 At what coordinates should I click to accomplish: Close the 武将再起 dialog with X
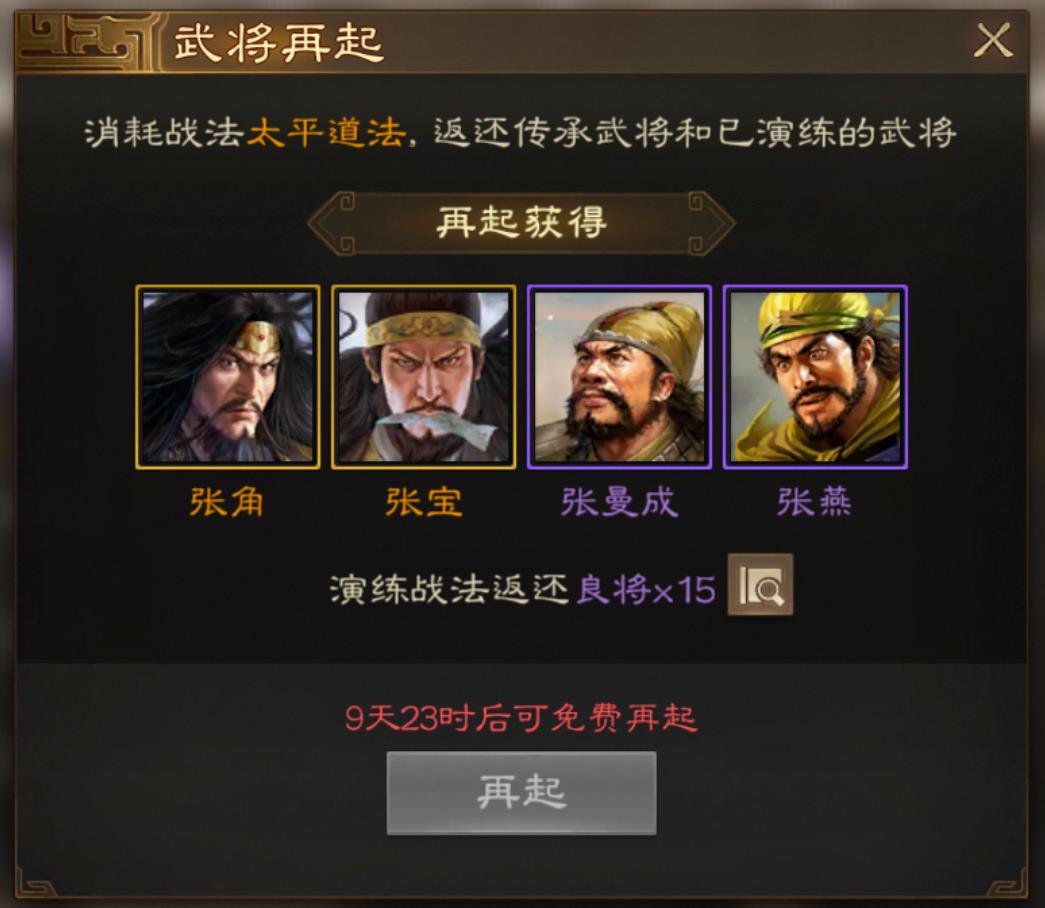[x=993, y=41]
